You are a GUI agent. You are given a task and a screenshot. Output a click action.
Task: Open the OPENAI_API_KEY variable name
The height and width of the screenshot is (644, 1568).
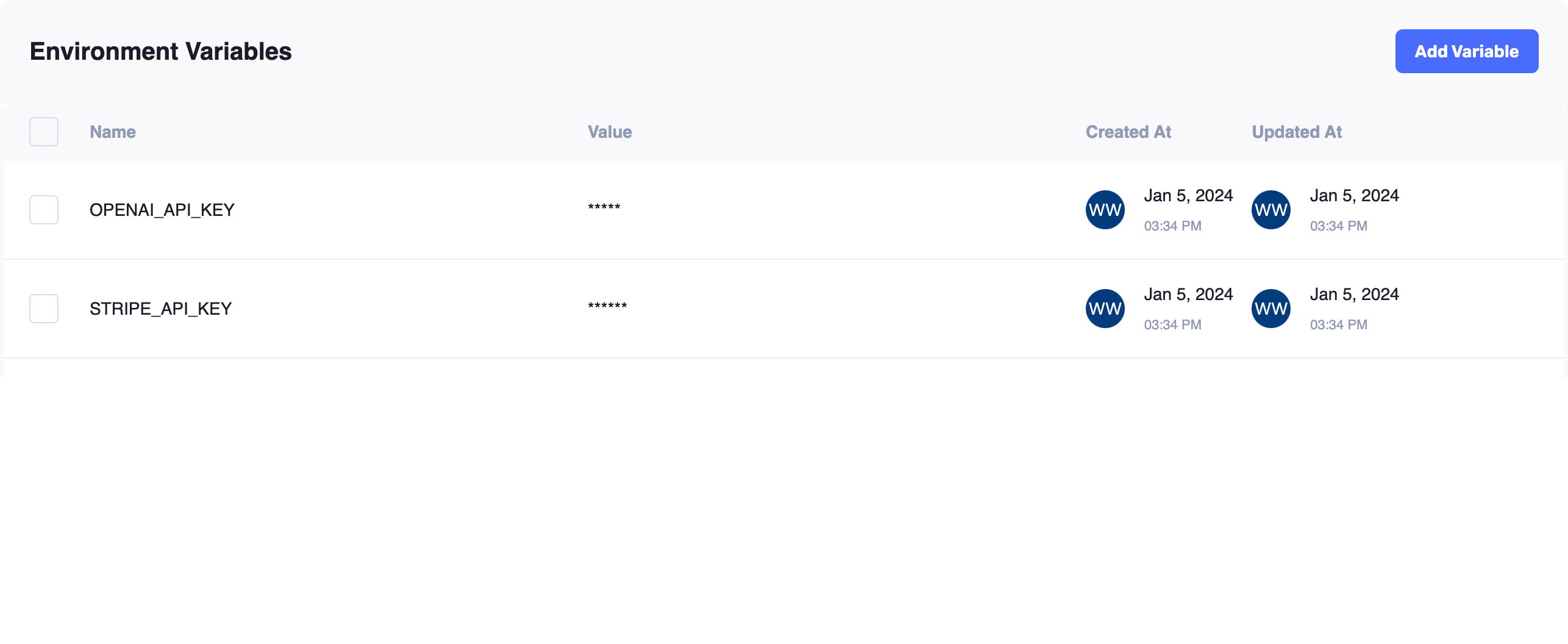pos(162,210)
